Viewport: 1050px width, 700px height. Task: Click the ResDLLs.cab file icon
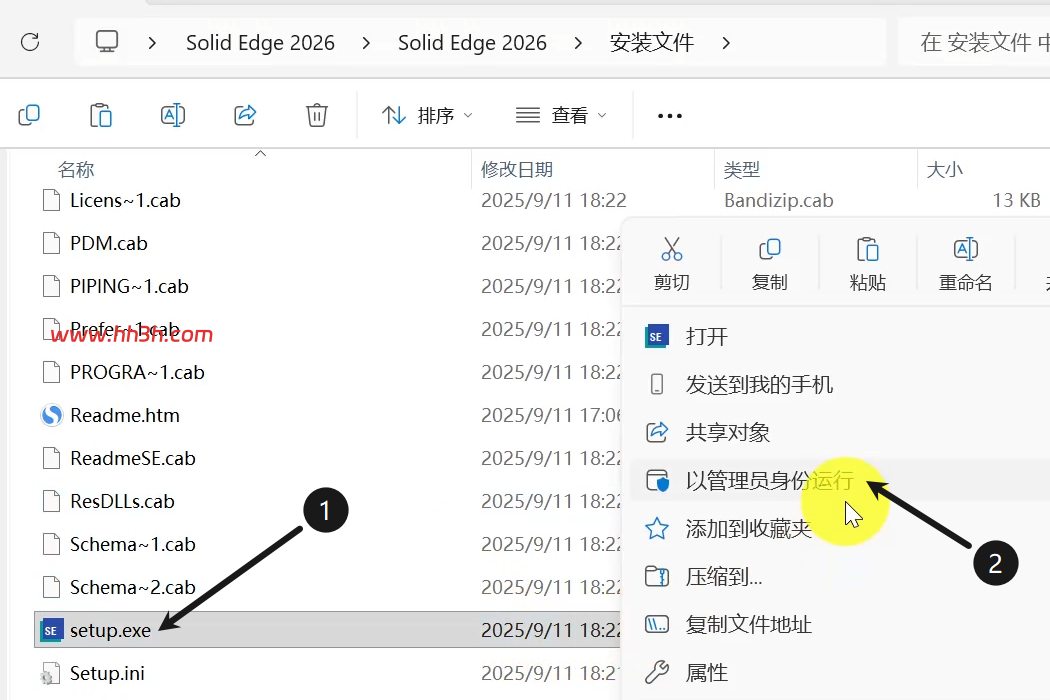pyautogui.click(x=52, y=501)
